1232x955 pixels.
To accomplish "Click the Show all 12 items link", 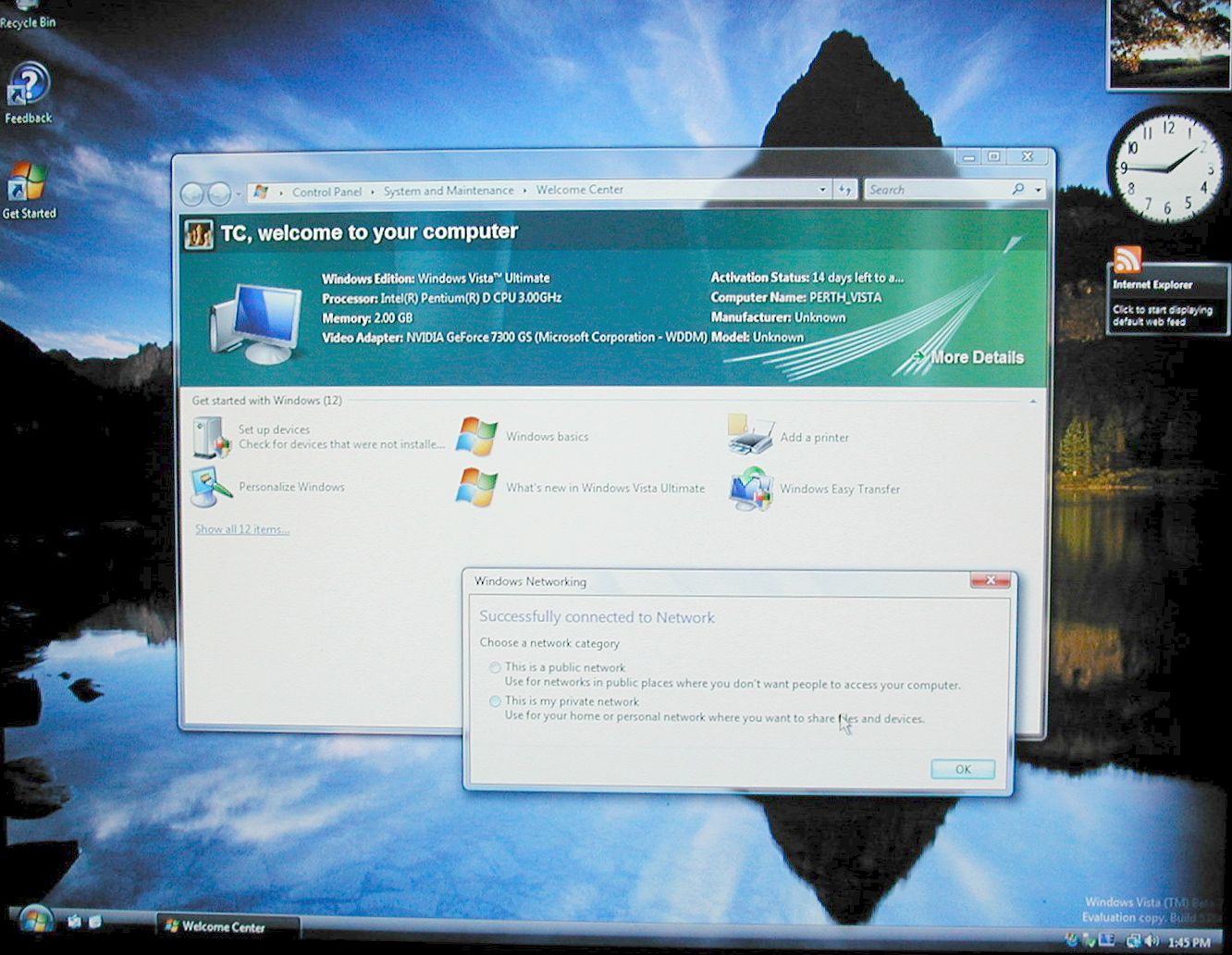I will [x=242, y=529].
